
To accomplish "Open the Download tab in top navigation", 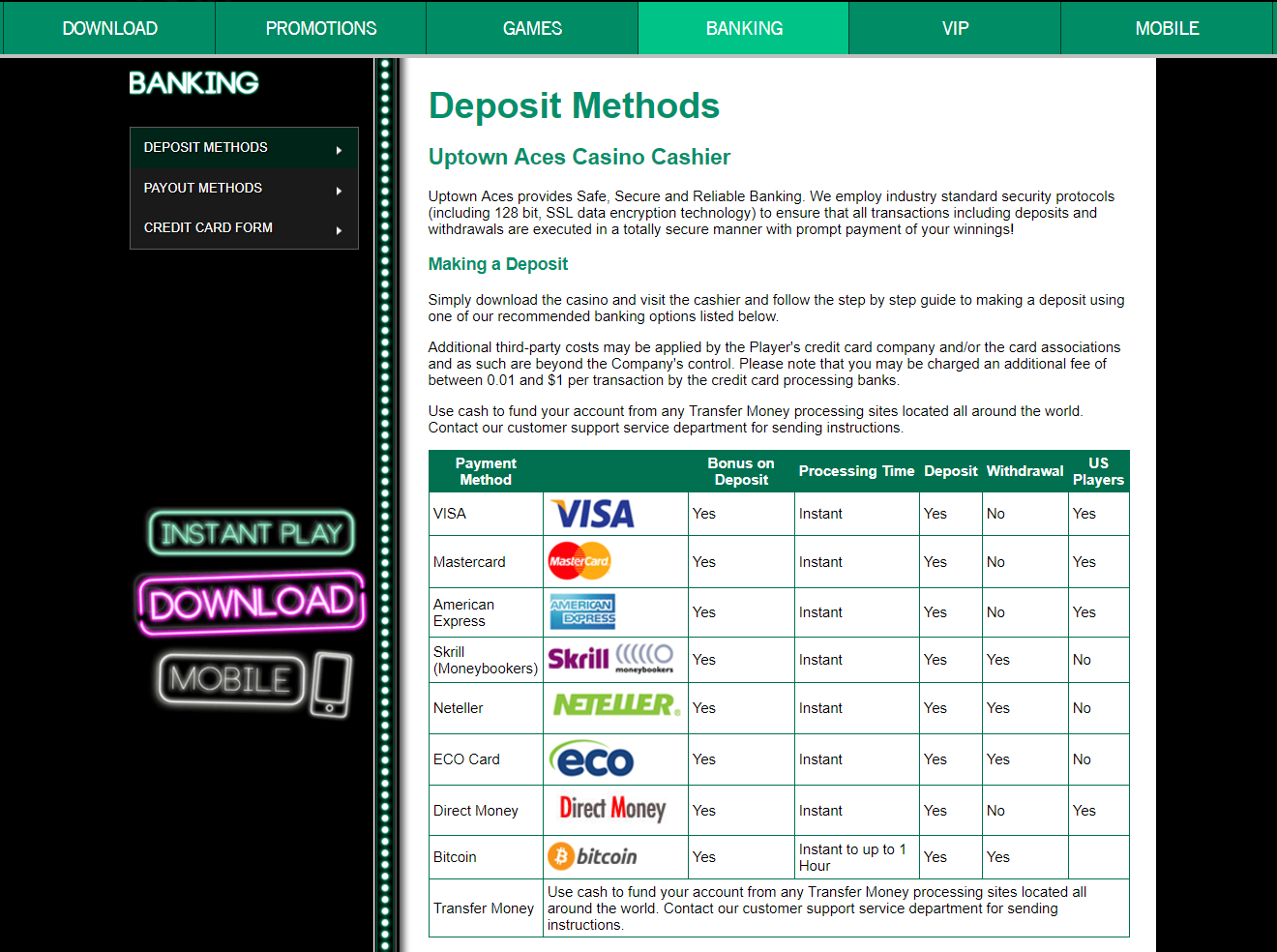I will pos(109,28).
